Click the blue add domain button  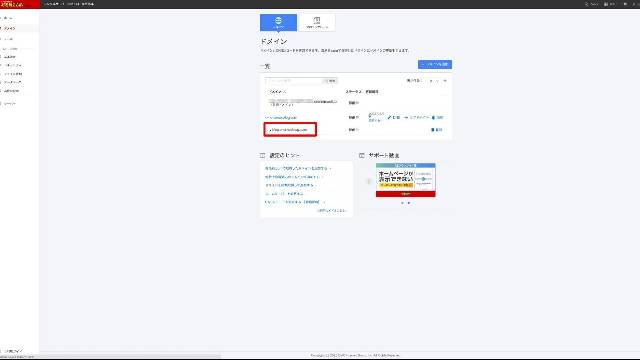435,64
